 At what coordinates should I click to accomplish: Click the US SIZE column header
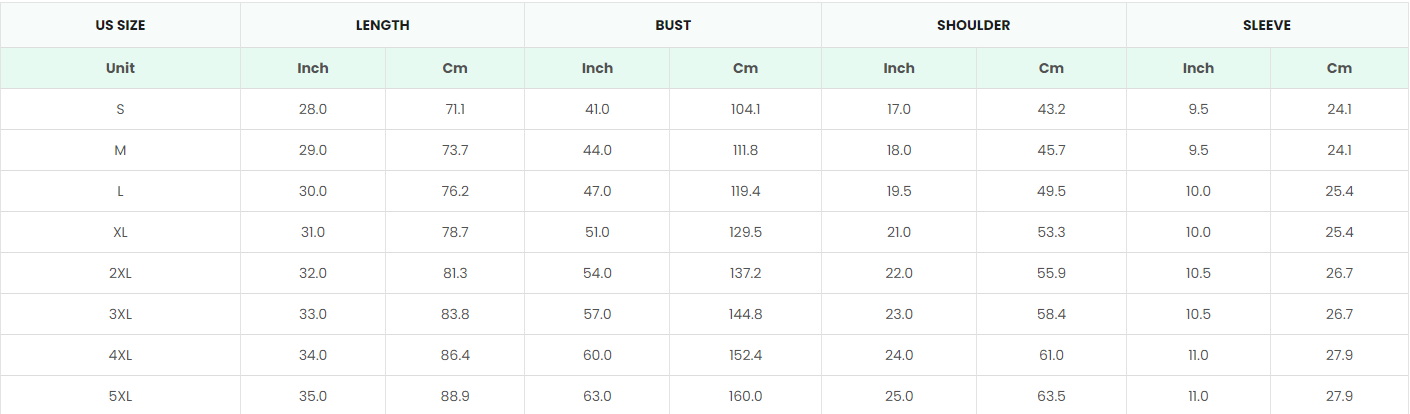click(x=120, y=25)
